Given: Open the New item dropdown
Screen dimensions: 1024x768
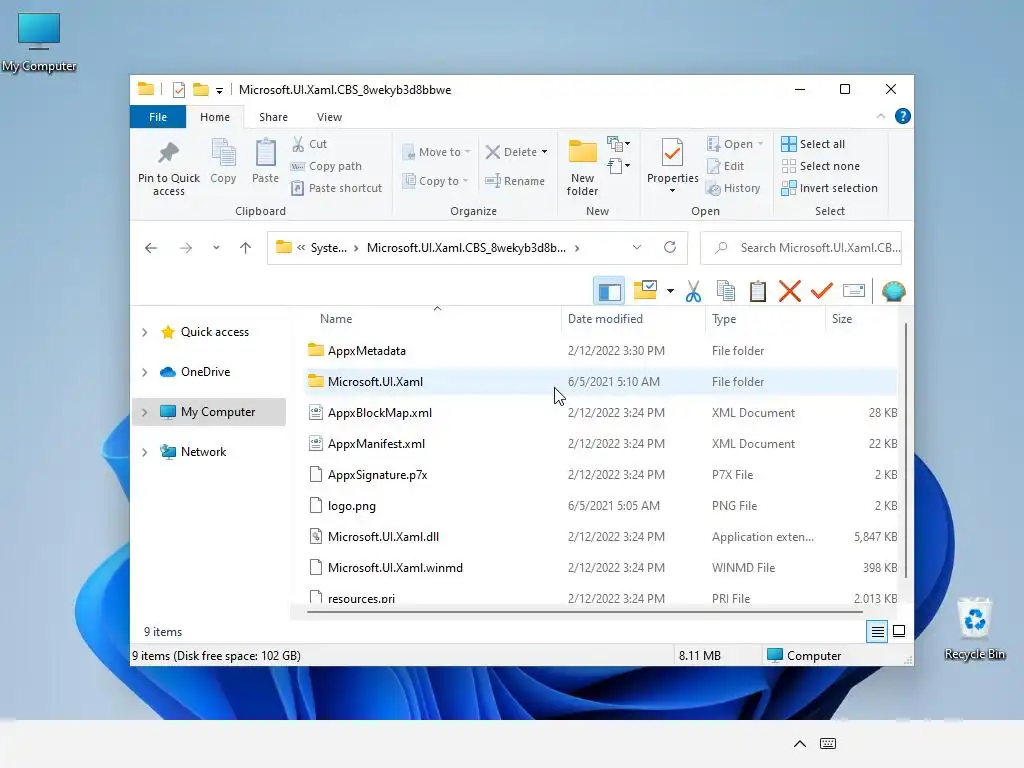Looking at the screenshot, I should (x=618, y=144).
